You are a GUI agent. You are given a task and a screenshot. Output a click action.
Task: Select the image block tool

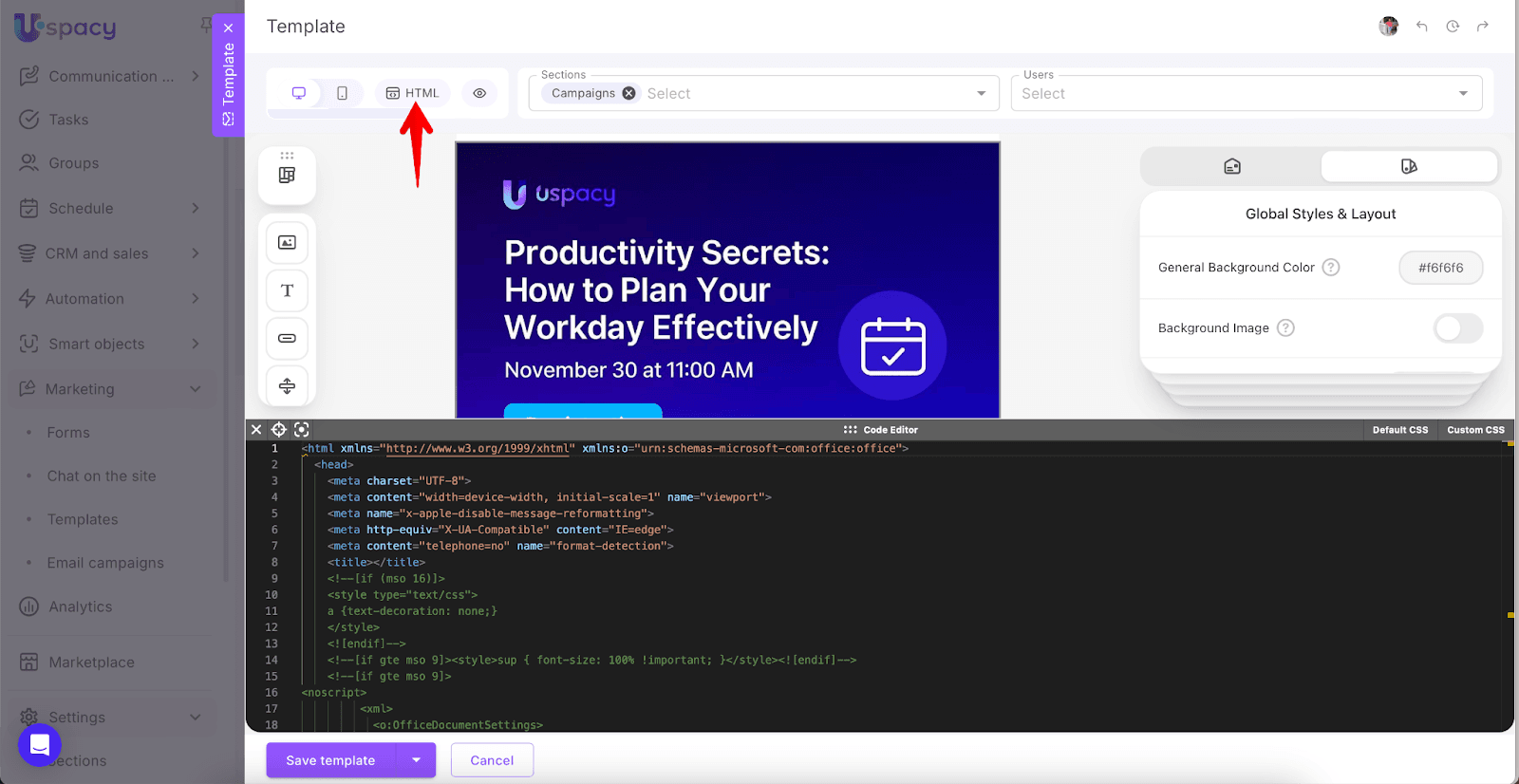pos(287,243)
